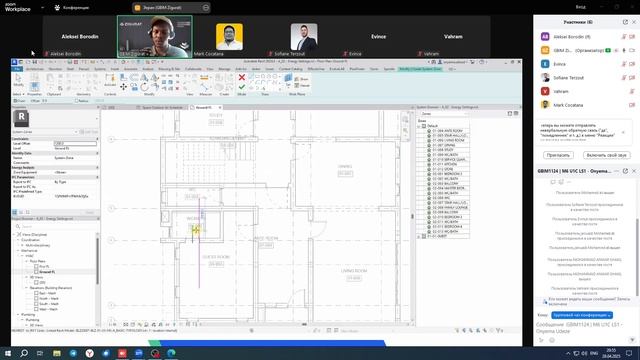Click the drawing view horizontal scrollbar
640x360 pixels.
pyautogui.click(x=304, y=324)
